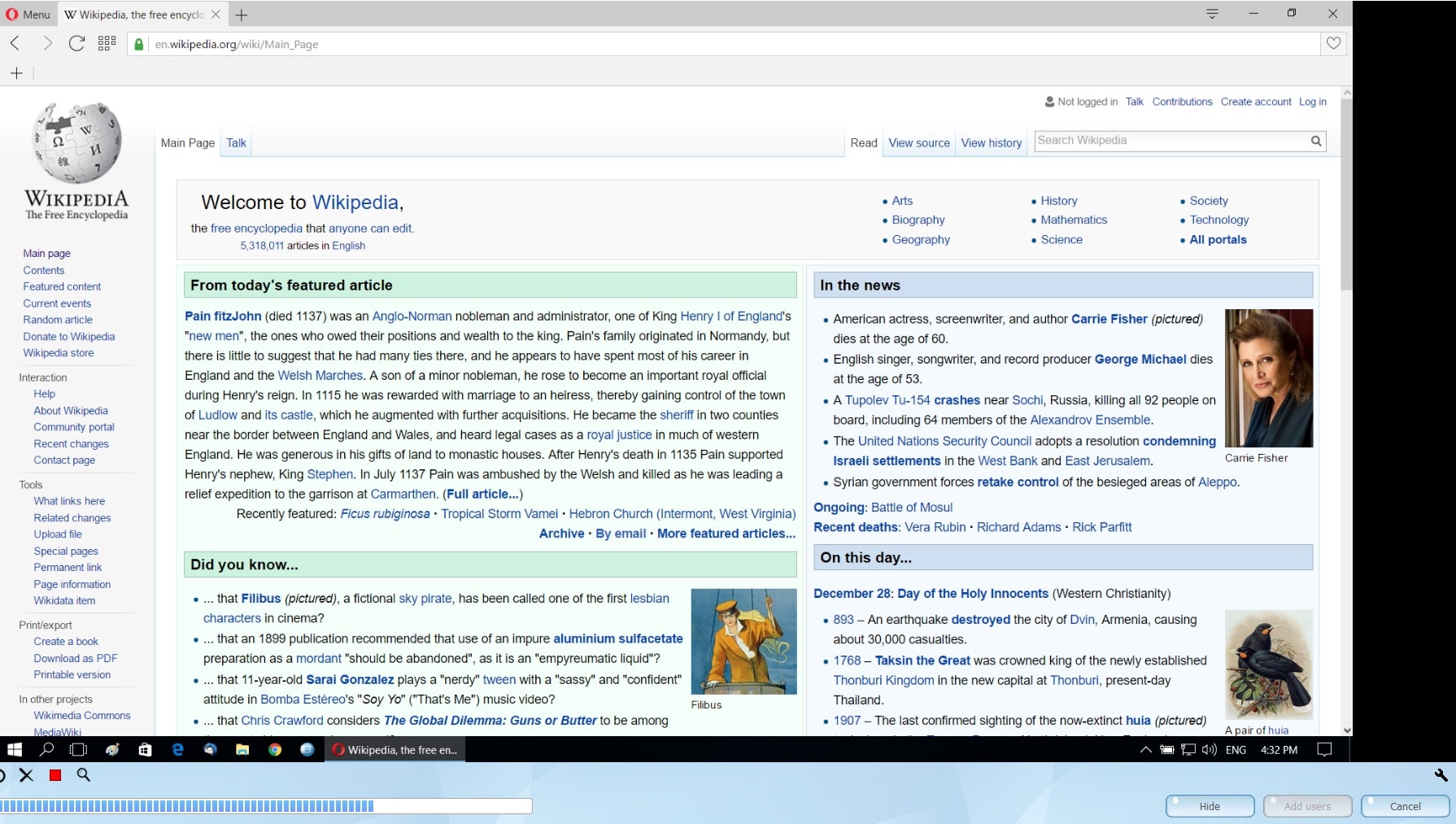Click the Hide button
The image size is (1456, 824).
1210,806
